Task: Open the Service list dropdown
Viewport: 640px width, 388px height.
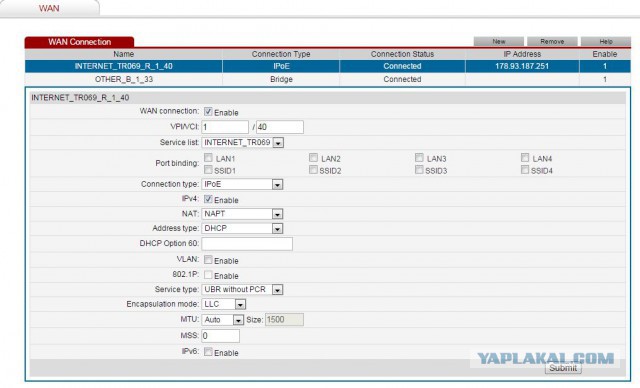Action: tap(242, 142)
